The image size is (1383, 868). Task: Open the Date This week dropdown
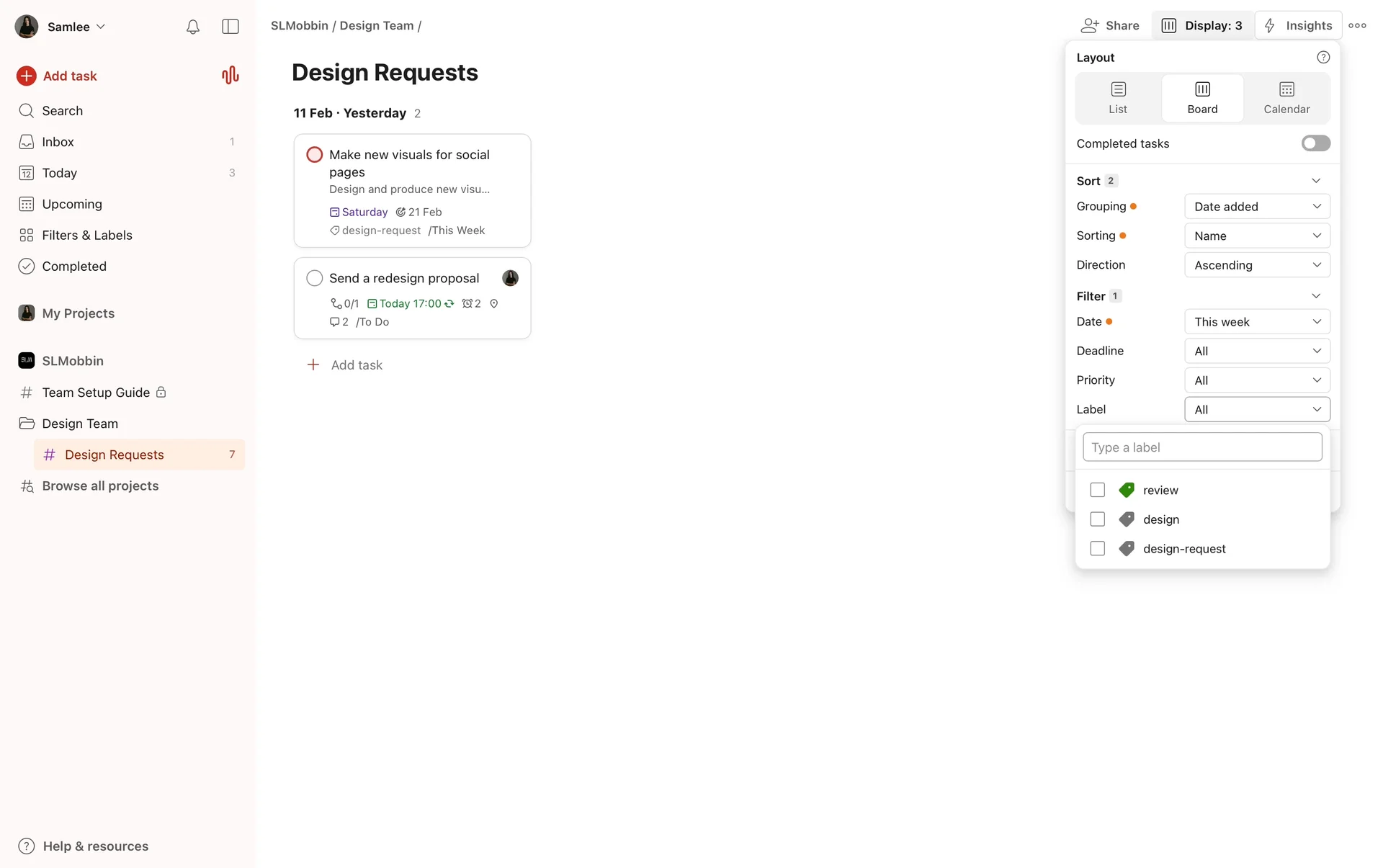point(1257,322)
